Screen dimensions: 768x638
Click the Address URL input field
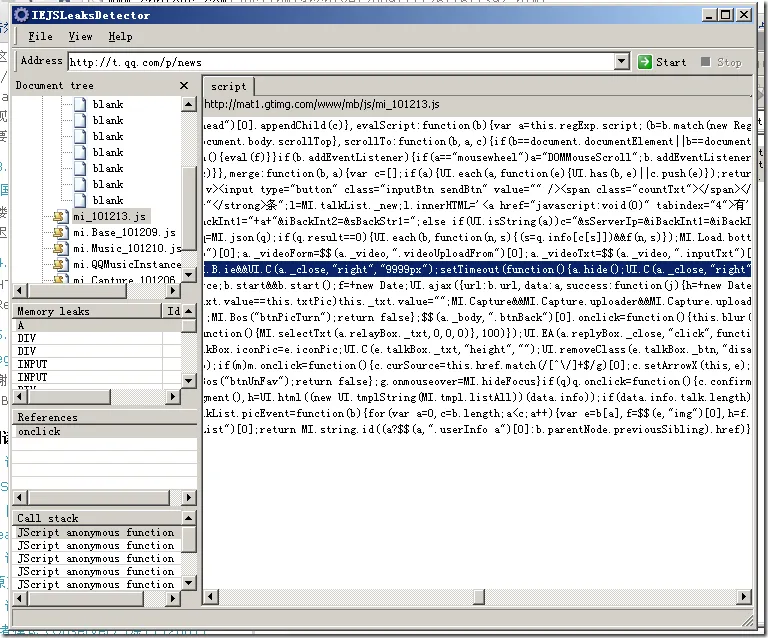[350, 62]
